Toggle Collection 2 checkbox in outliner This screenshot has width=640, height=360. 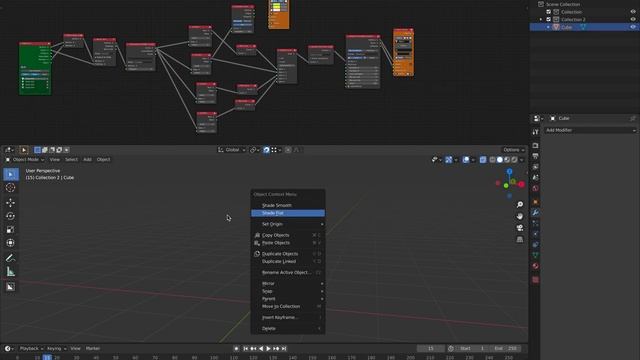(549, 19)
